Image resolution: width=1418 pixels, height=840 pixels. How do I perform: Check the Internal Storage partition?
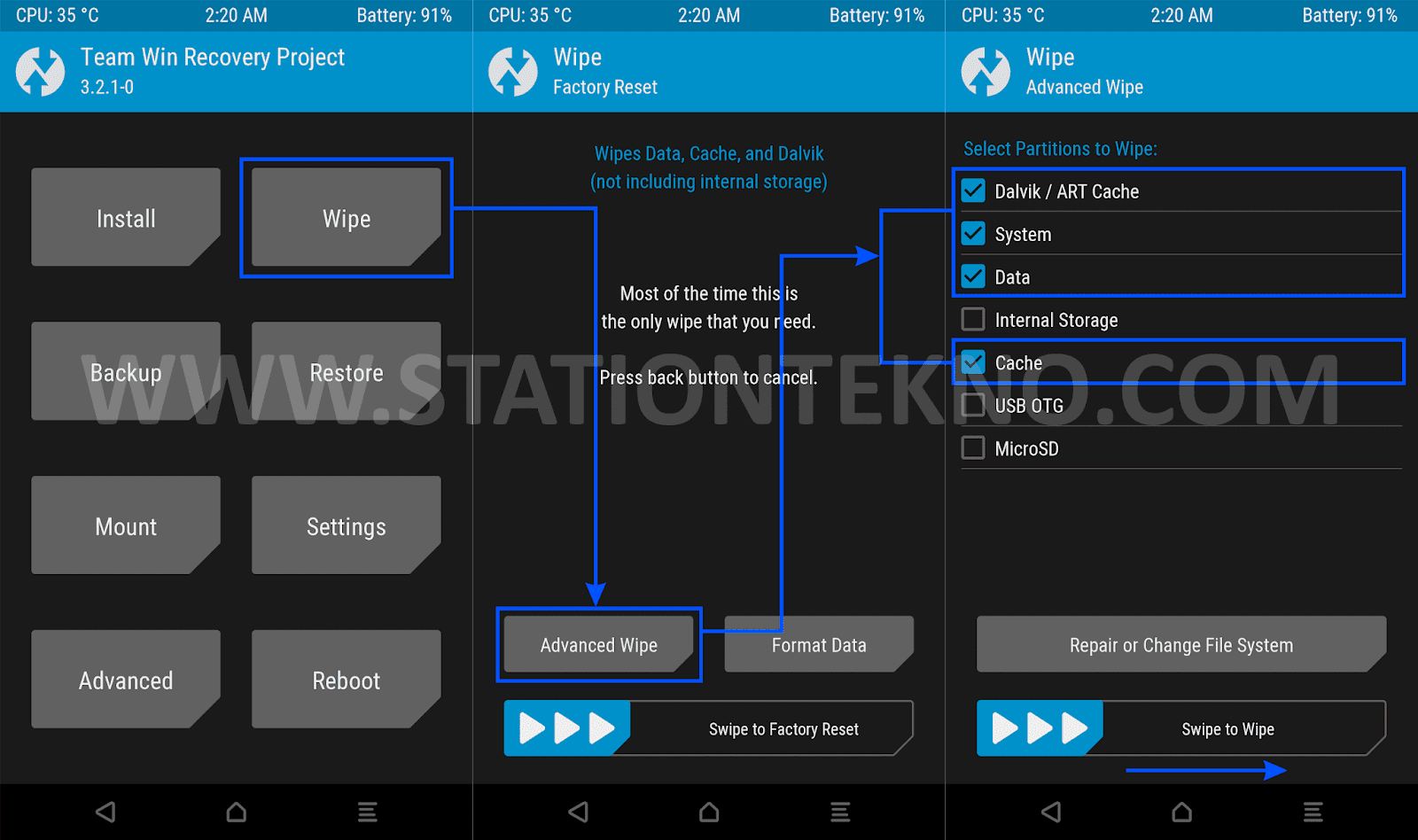click(973, 319)
